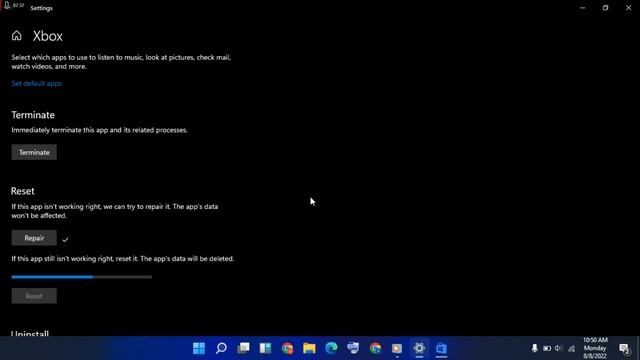Launch Microsoft Edge from taskbar

pos(331,348)
